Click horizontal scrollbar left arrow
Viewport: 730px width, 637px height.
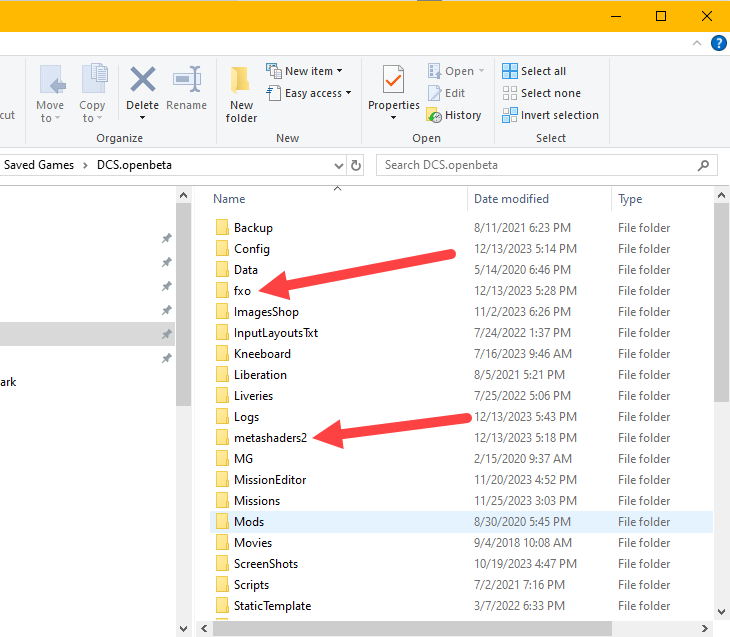coord(203,628)
